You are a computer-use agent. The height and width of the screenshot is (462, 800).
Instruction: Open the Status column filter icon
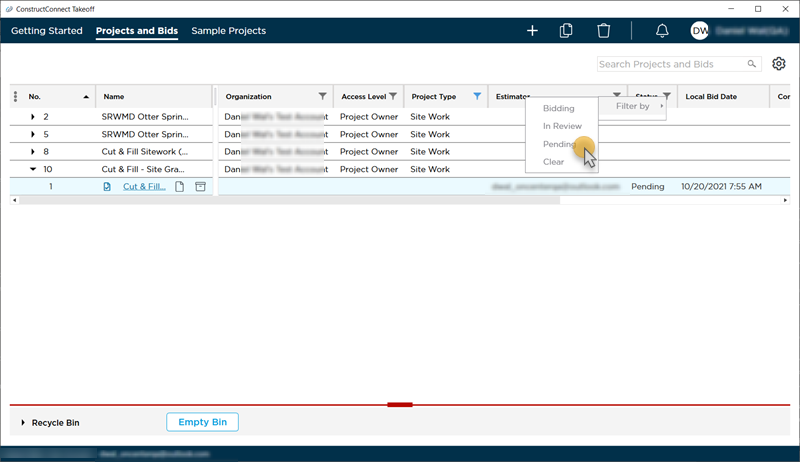[x=667, y=95]
